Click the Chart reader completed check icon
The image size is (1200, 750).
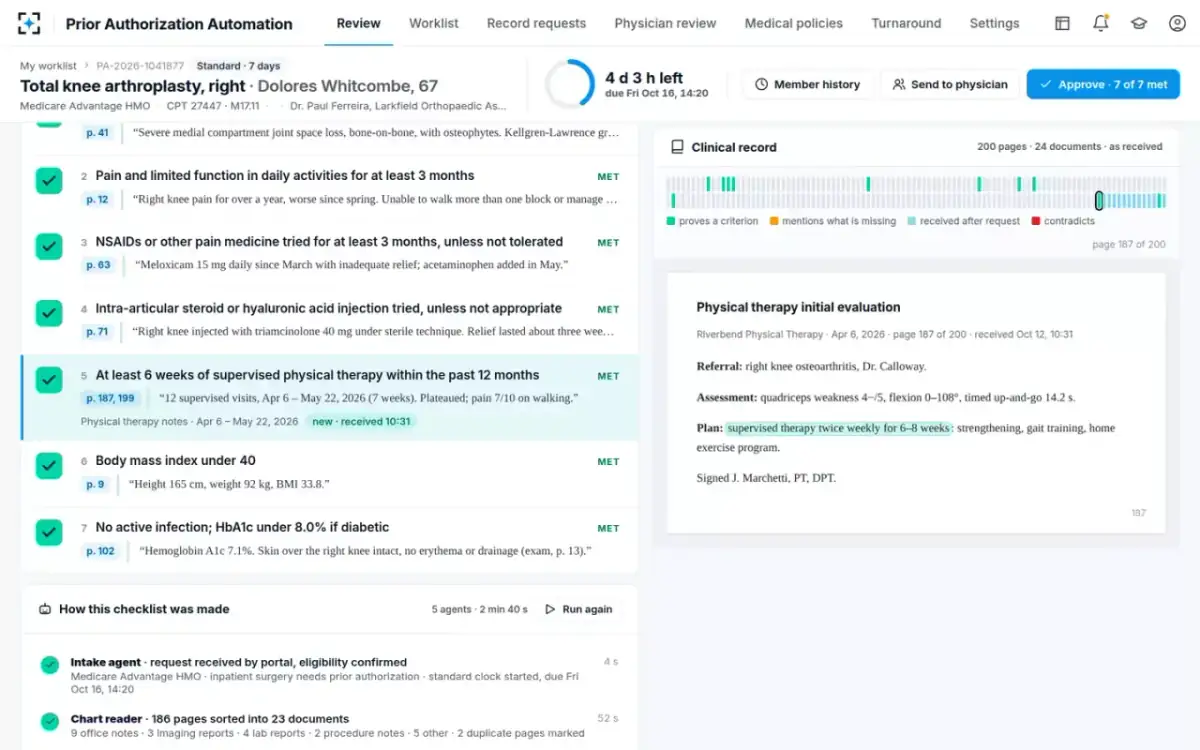49,722
